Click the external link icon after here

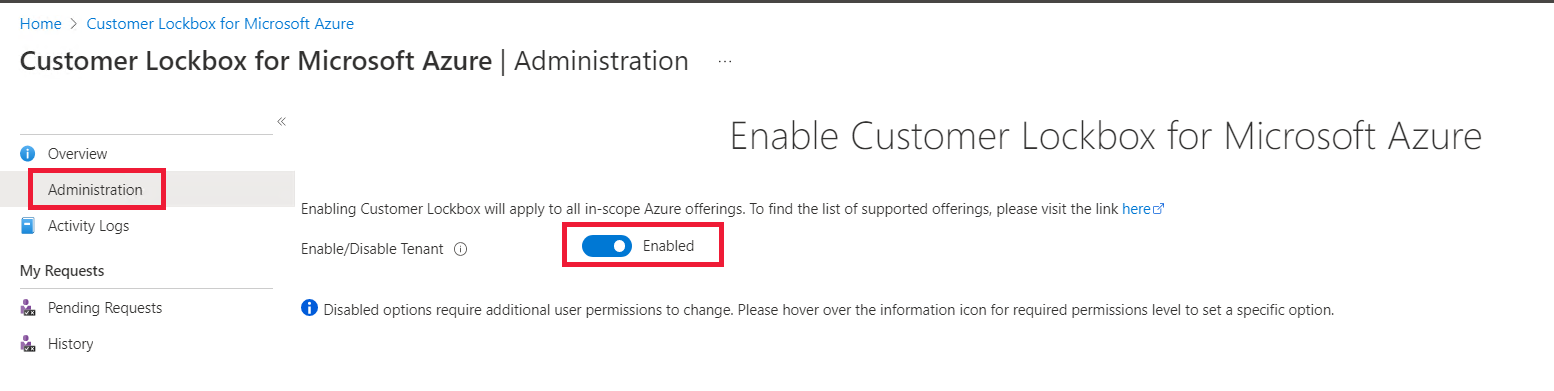point(1159,210)
